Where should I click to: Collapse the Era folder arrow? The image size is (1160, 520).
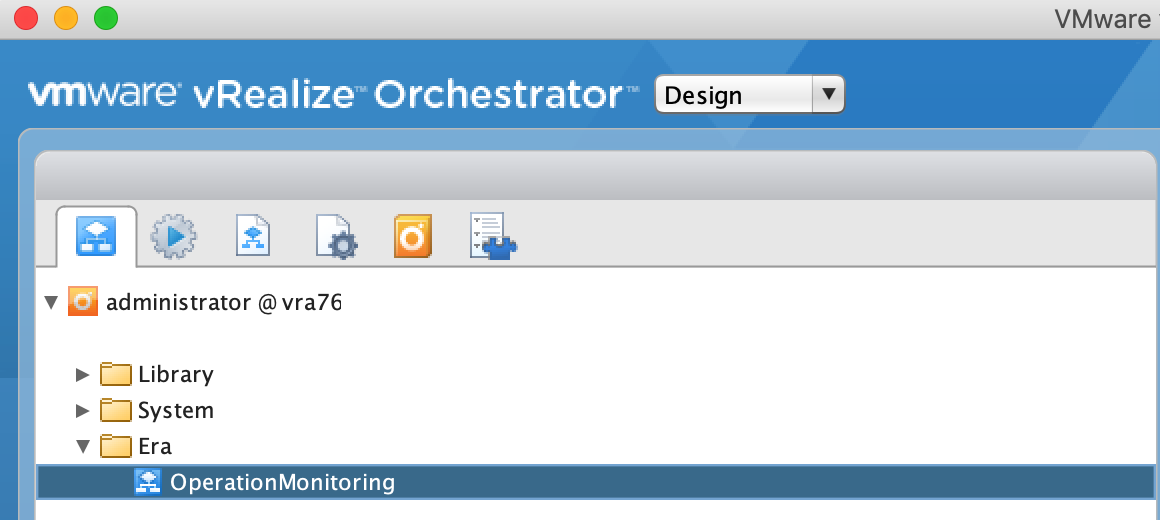pyautogui.click(x=84, y=446)
